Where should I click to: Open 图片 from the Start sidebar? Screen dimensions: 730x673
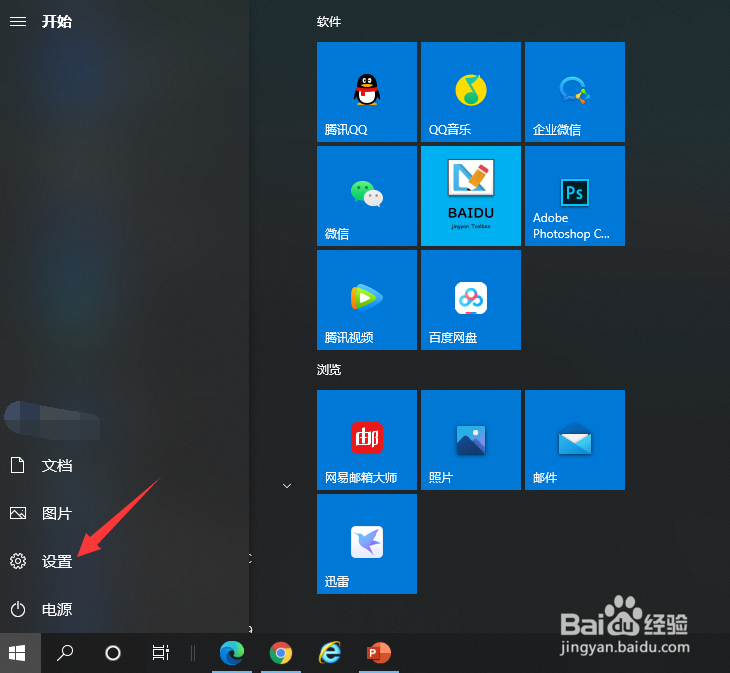(124, 513)
